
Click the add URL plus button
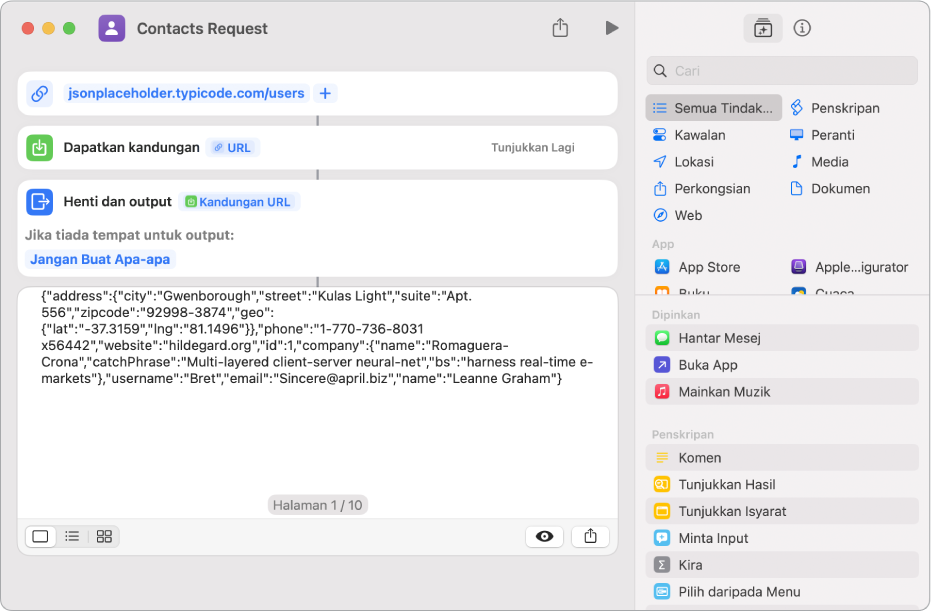click(x=325, y=93)
